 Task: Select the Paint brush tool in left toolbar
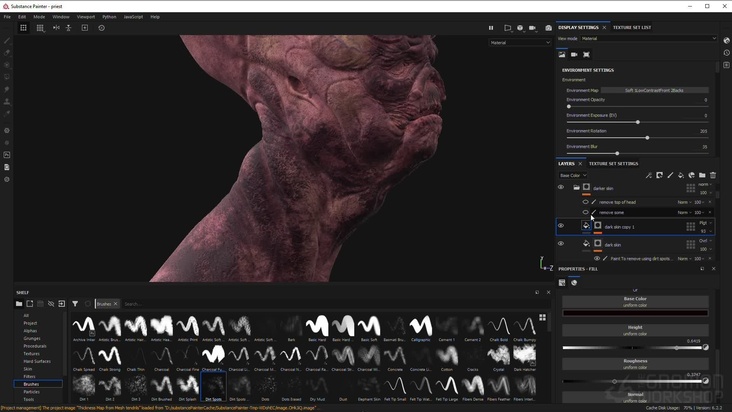pos(7,41)
